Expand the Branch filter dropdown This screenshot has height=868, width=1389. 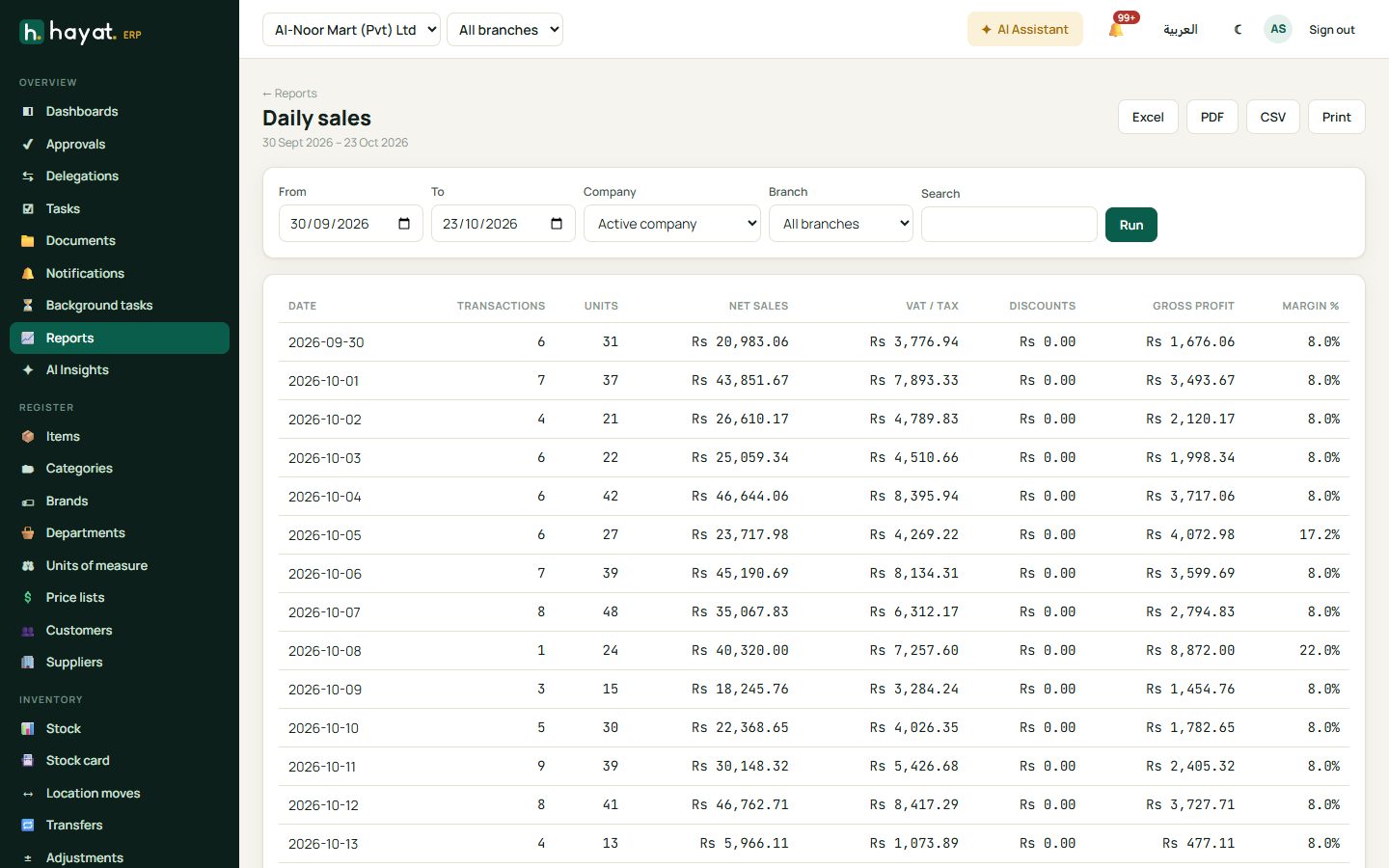[x=841, y=224]
